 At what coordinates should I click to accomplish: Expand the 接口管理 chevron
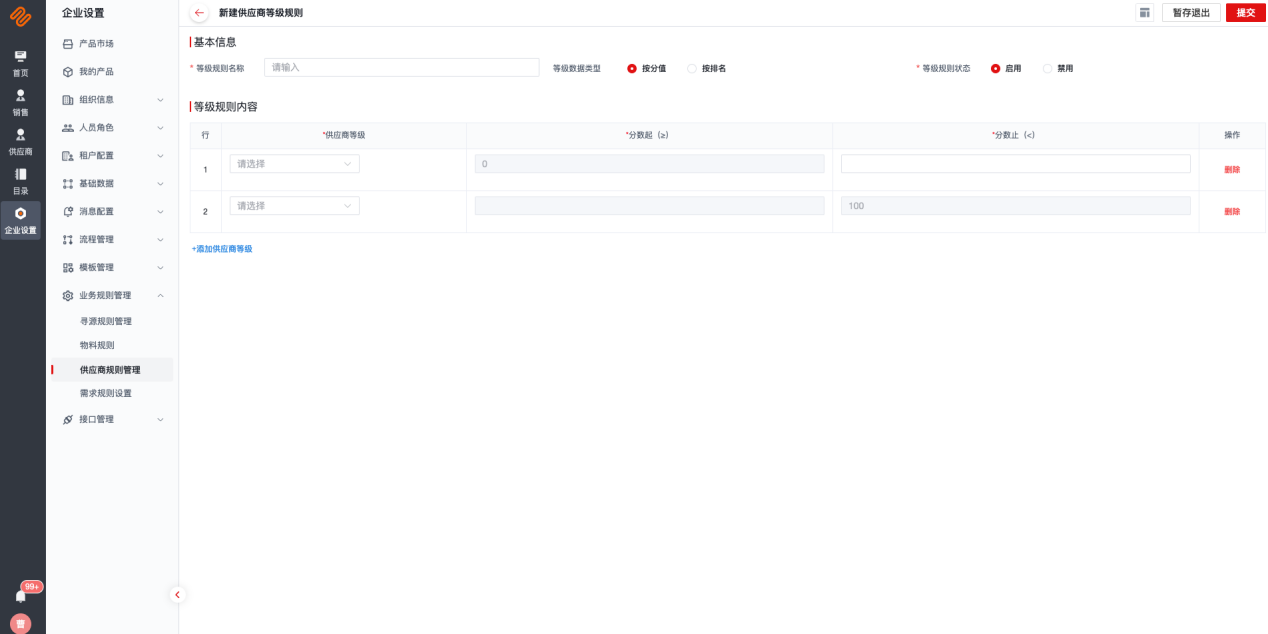[160, 420]
